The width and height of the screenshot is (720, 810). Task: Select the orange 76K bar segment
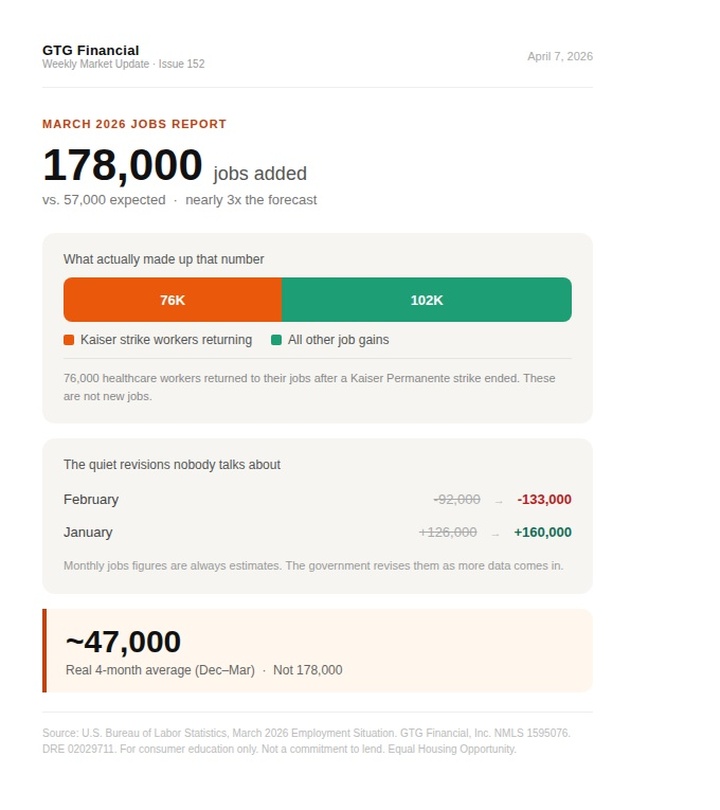click(173, 300)
